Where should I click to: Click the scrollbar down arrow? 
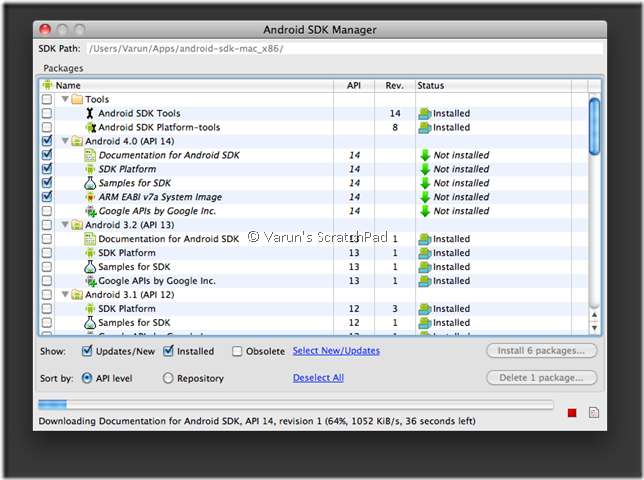click(594, 328)
